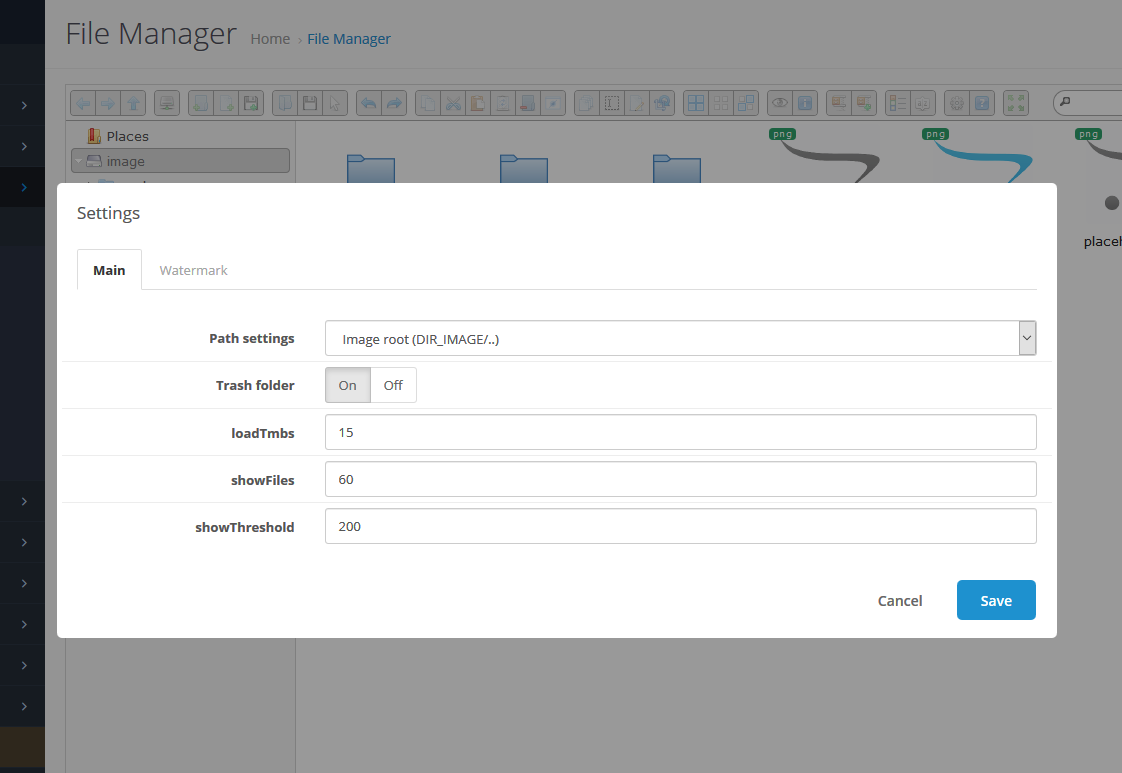Create a new folder from the toolbar
Viewport: 1122px width, 773px height.
point(201,104)
